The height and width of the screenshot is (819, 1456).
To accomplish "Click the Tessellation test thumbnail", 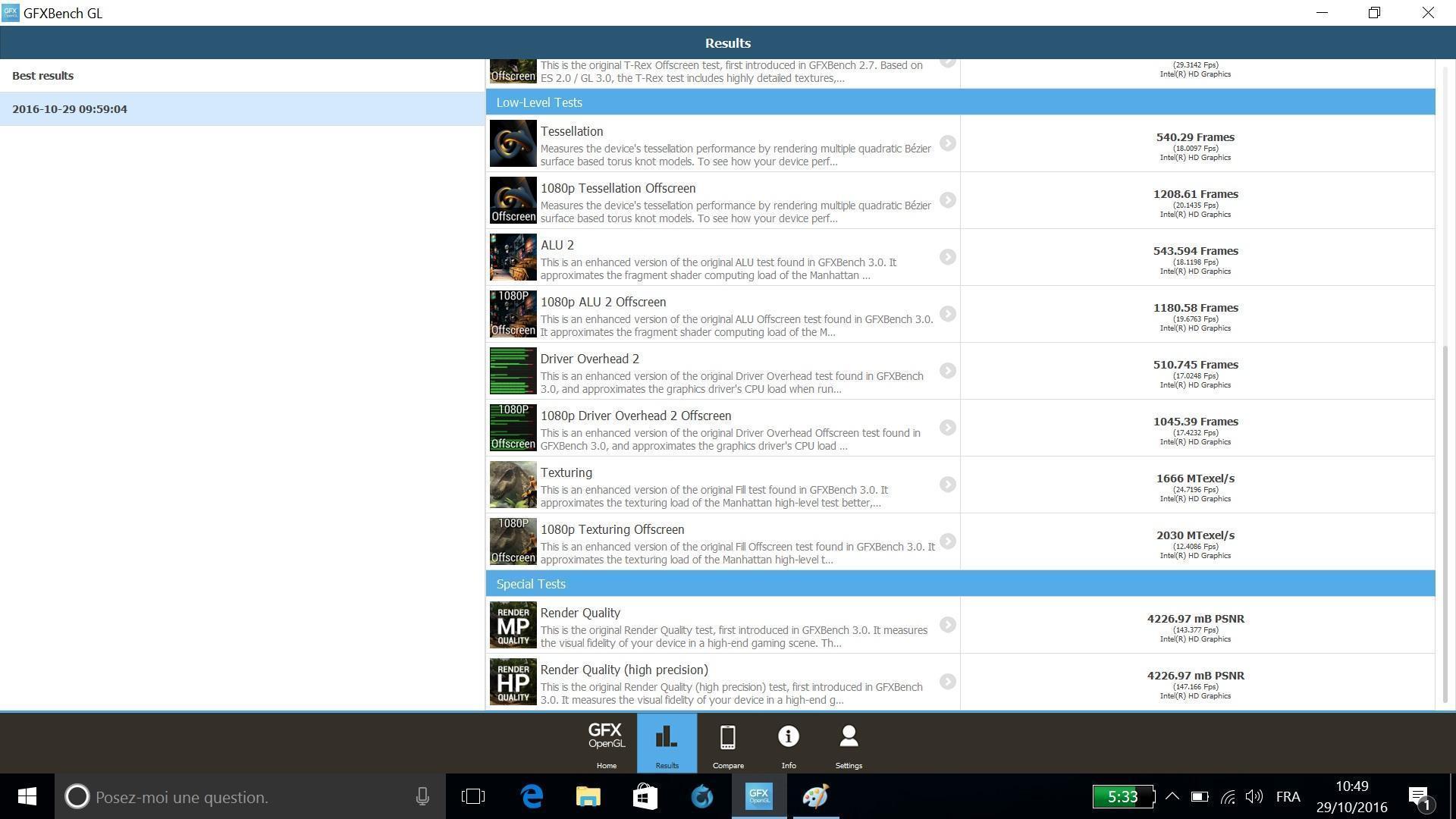I will 513,143.
